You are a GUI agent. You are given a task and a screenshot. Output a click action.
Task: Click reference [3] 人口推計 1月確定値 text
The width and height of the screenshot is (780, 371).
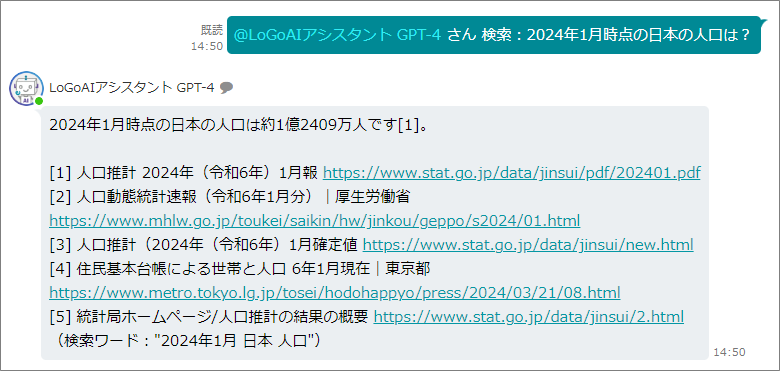203,245
